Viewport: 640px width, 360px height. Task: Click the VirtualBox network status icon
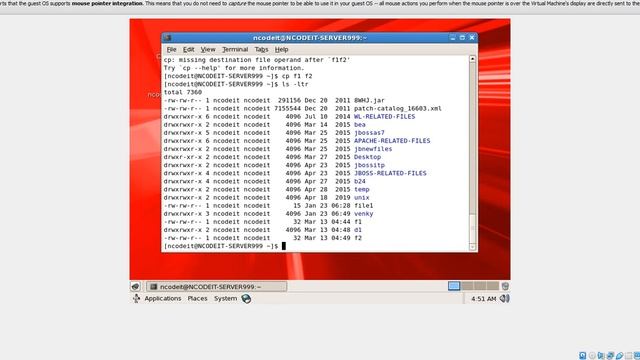pos(611,356)
